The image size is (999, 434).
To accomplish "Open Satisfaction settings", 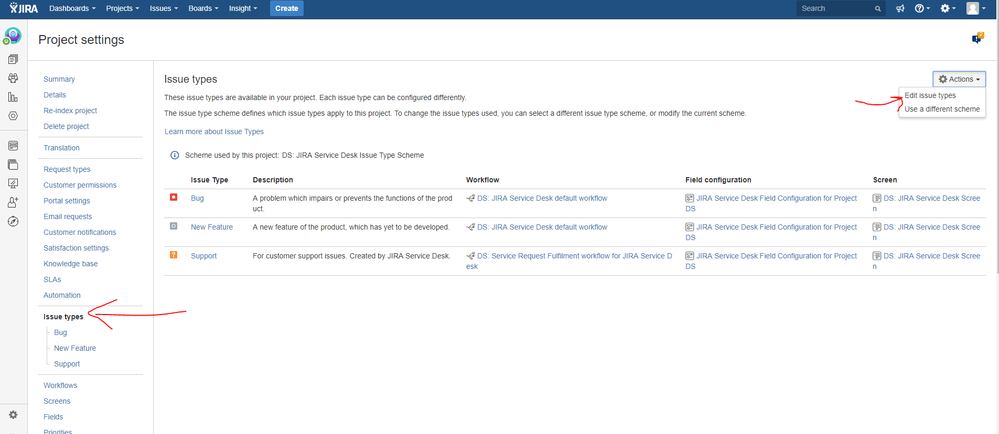I will click(76, 248).
